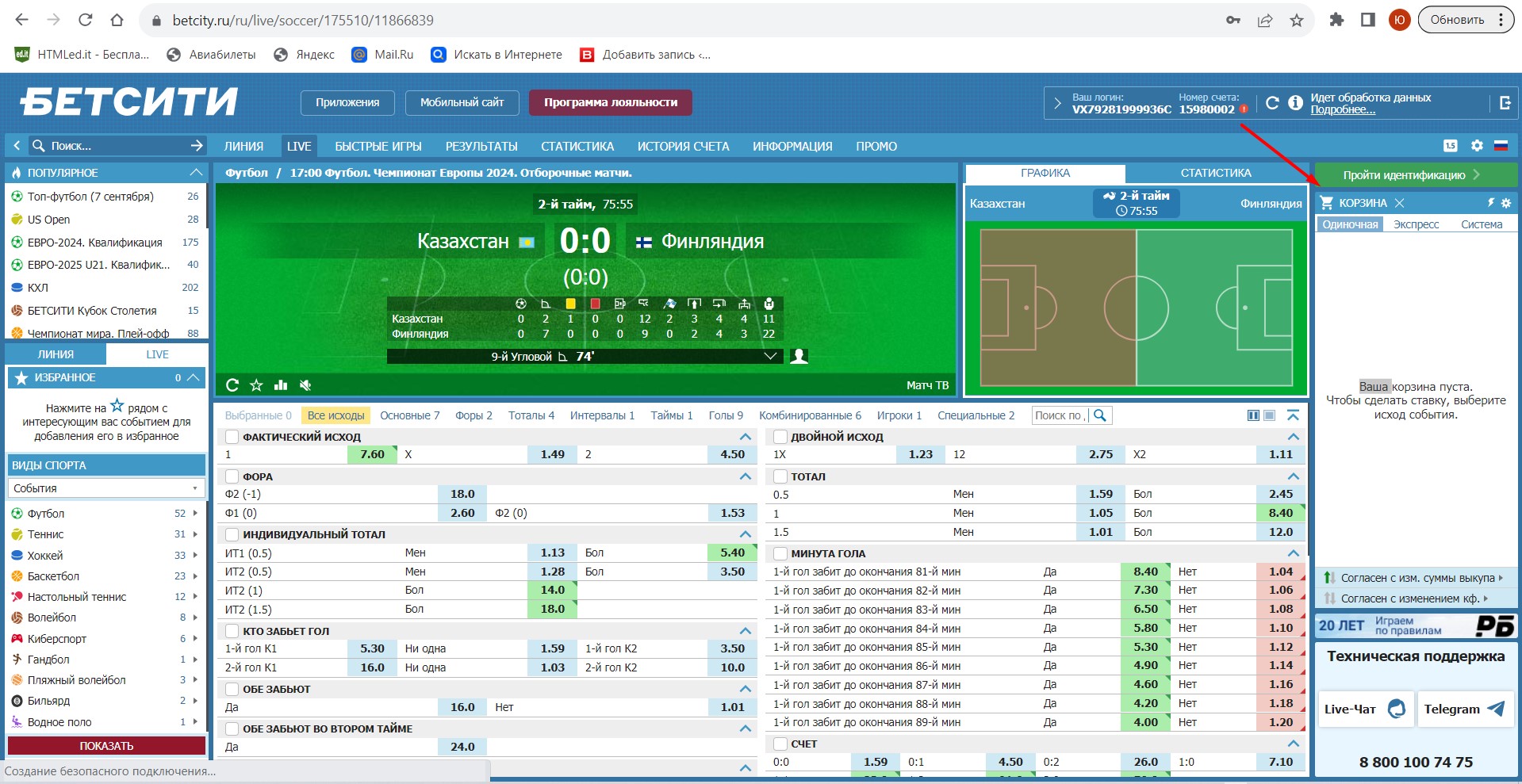
Task: Click the lightning quick-bet icon in Корзина
Action: click(1490, 203)
